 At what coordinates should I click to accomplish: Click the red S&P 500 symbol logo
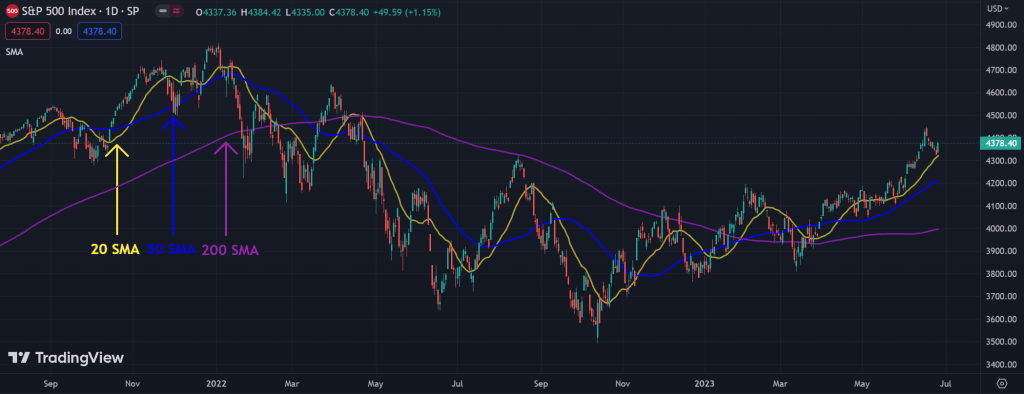11,11
